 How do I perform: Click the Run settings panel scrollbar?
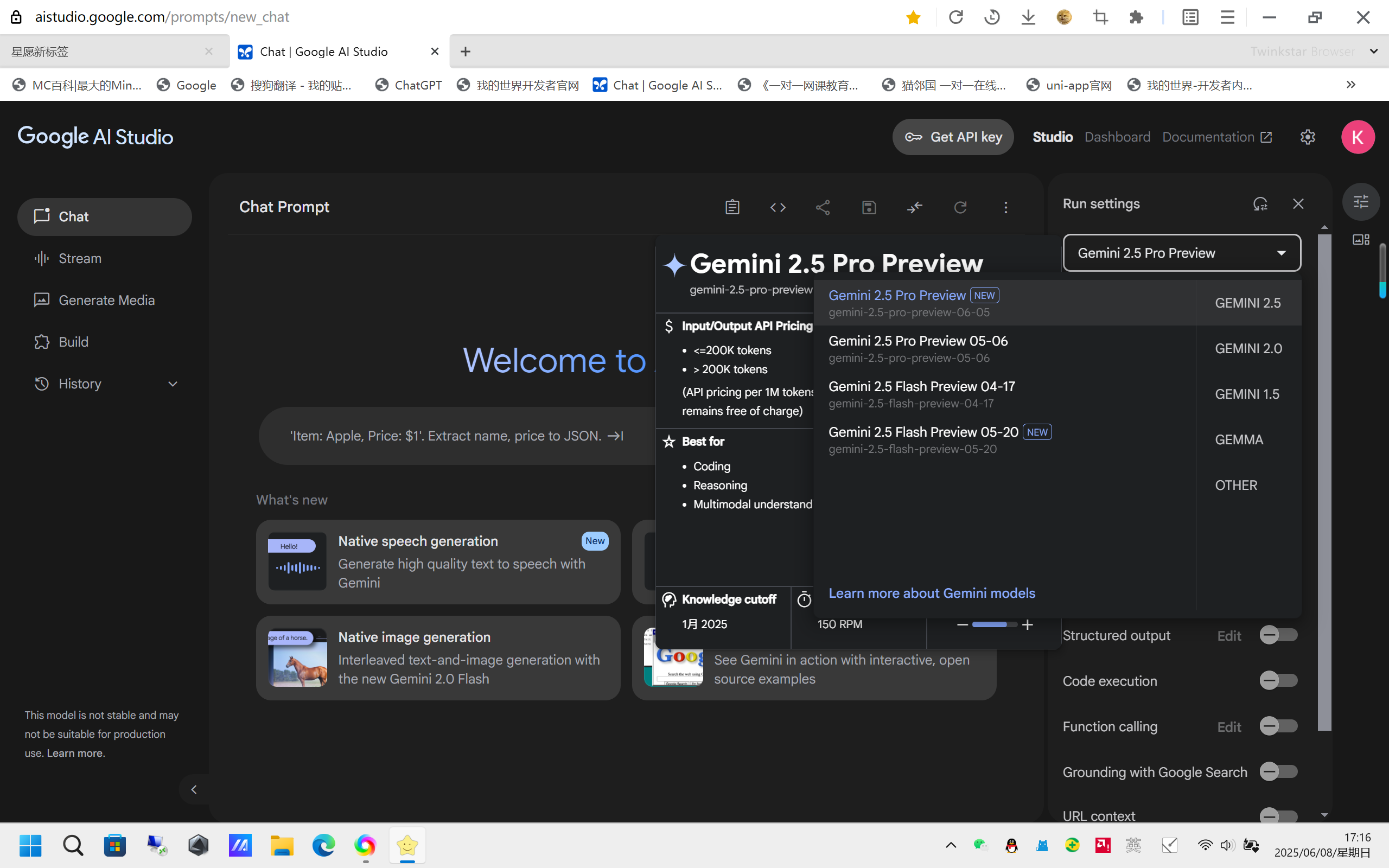1324,482
